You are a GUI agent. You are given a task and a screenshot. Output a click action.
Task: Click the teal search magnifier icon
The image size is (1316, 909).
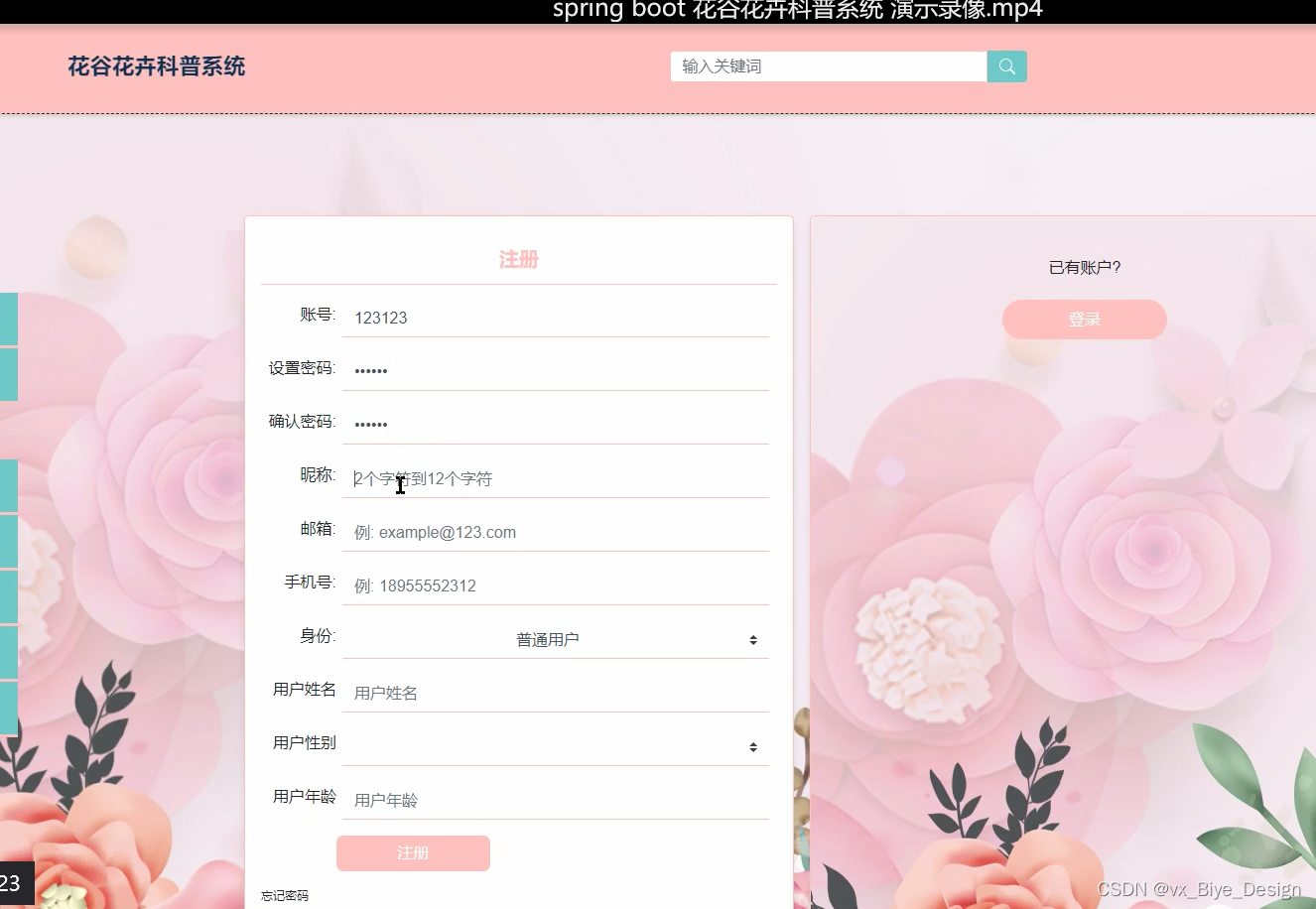1006,66
